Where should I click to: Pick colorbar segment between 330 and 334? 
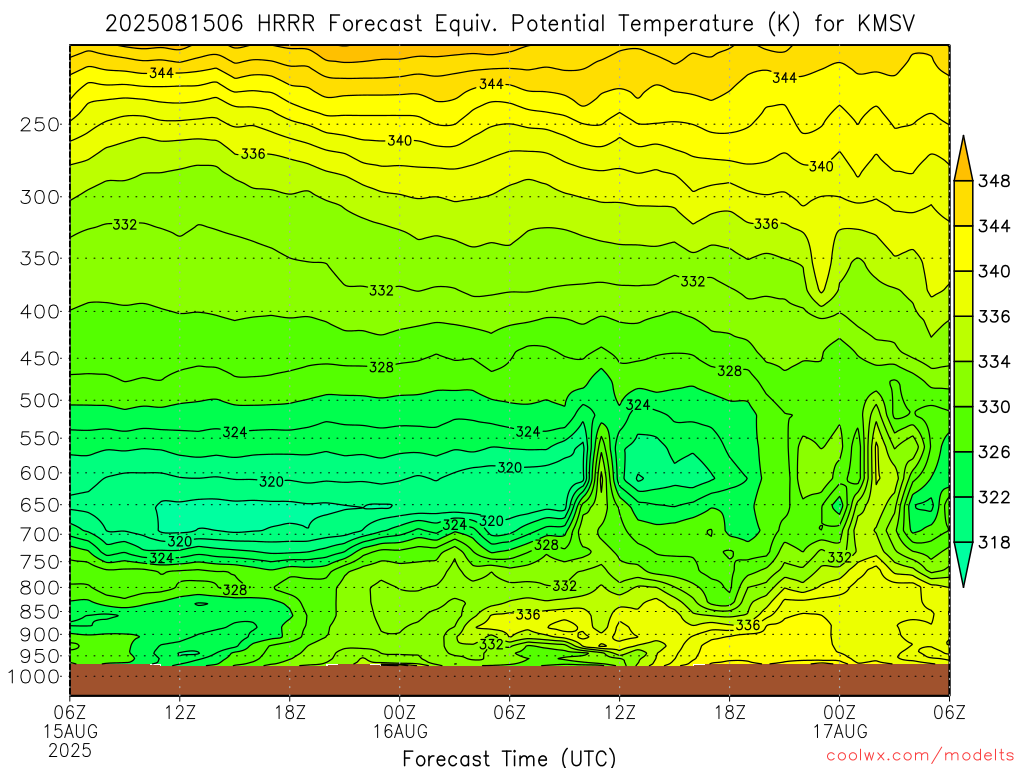pyautogui.click(x=963, y=384)
